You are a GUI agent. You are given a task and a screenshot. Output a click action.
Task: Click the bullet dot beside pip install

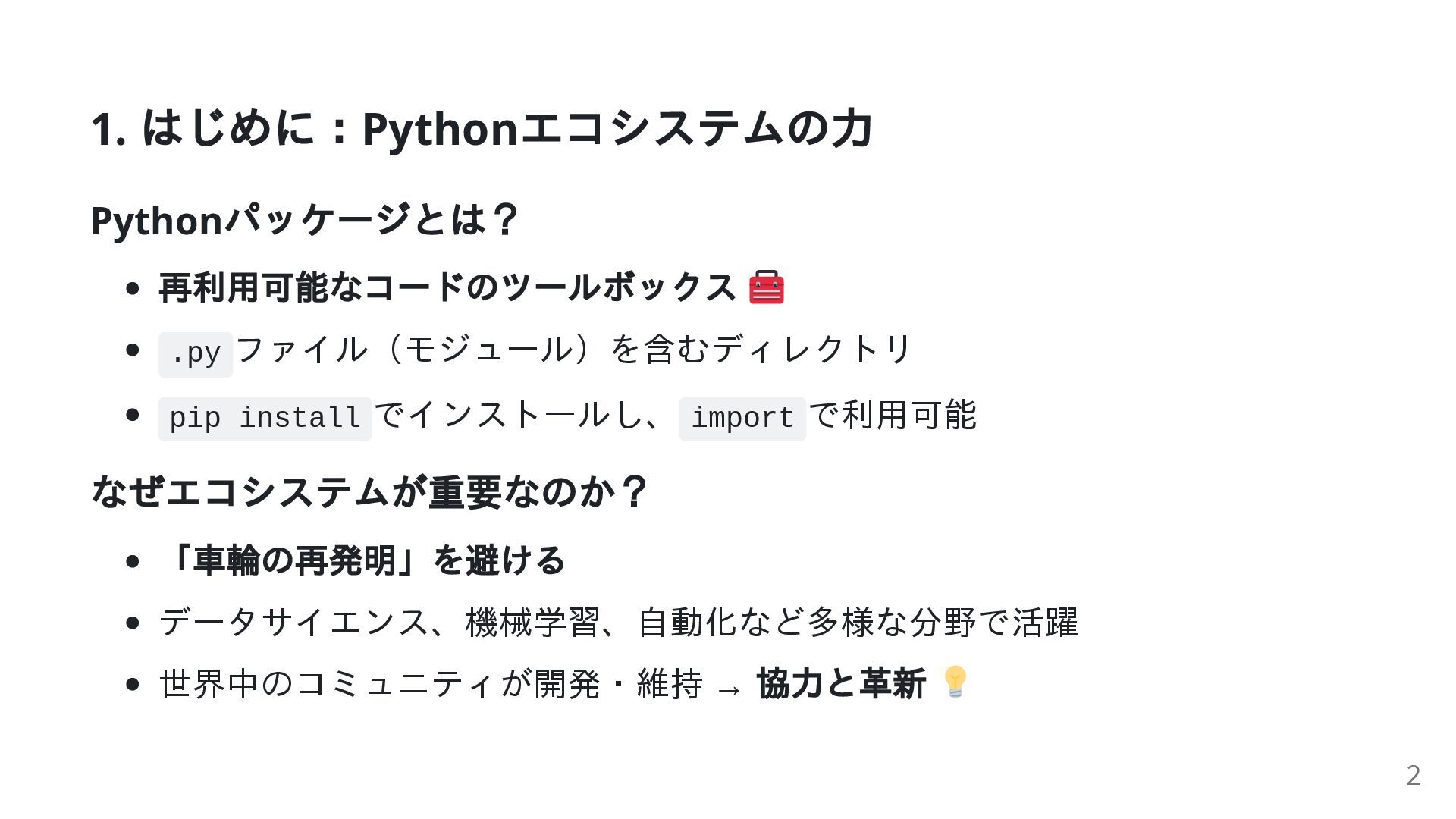(x=133, y=415)
